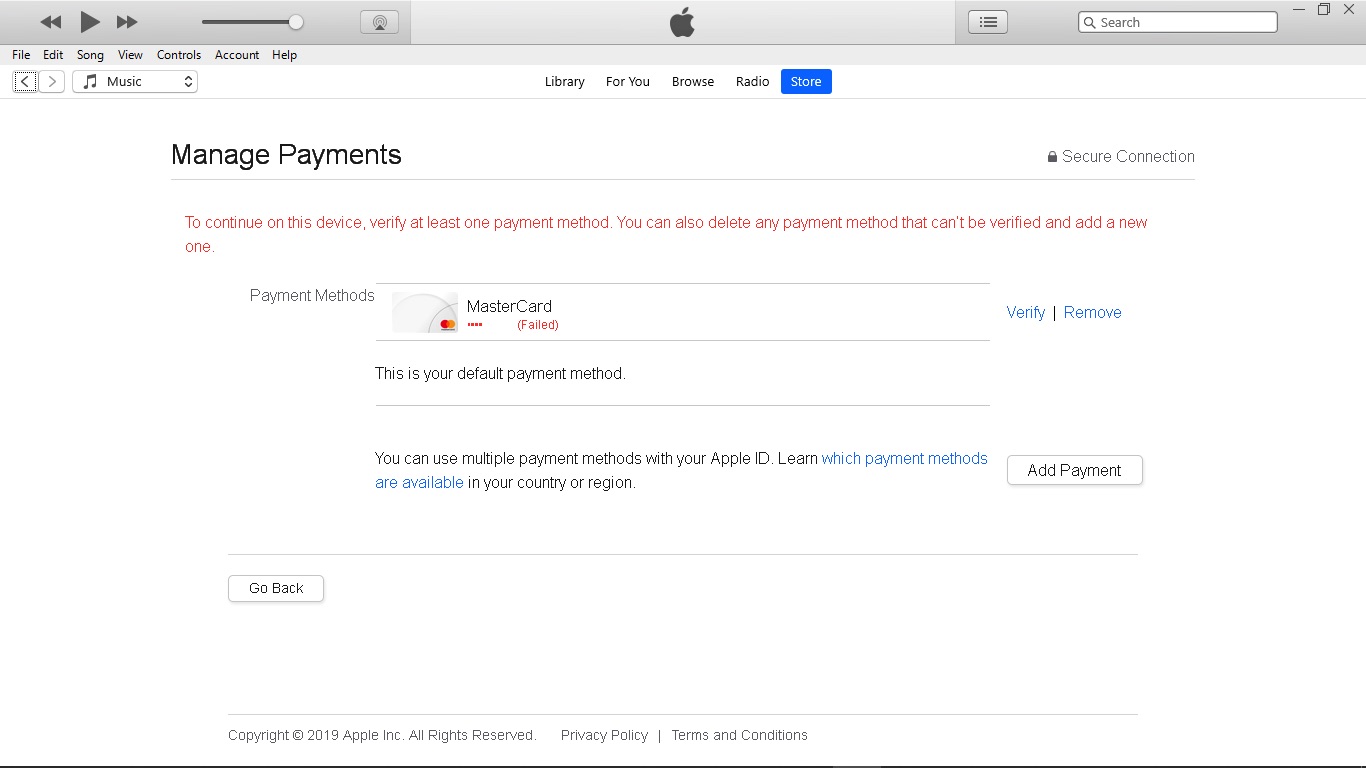Image resolution: width=1366 pixels, height=768 pixels.
Task: Switch to the Library tab
Action: pos(565,82)
